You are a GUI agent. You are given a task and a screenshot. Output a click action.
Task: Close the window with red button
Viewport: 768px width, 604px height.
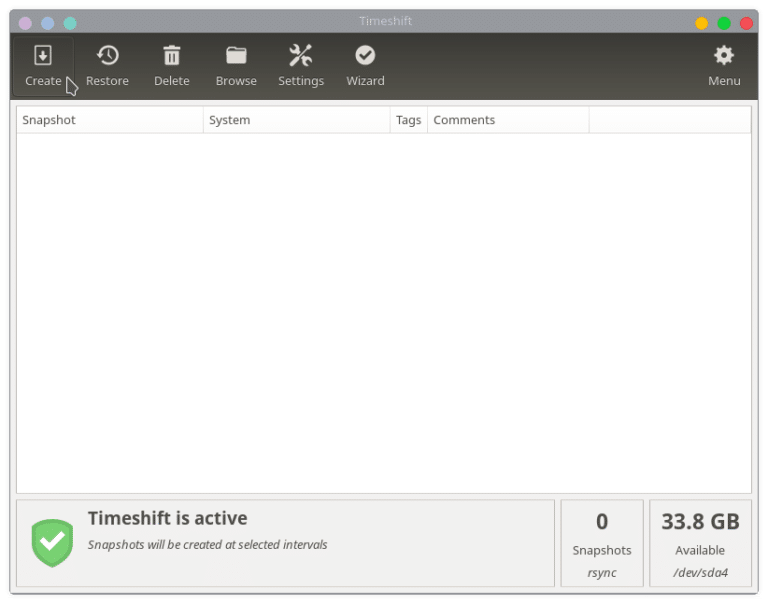point(746,23)
